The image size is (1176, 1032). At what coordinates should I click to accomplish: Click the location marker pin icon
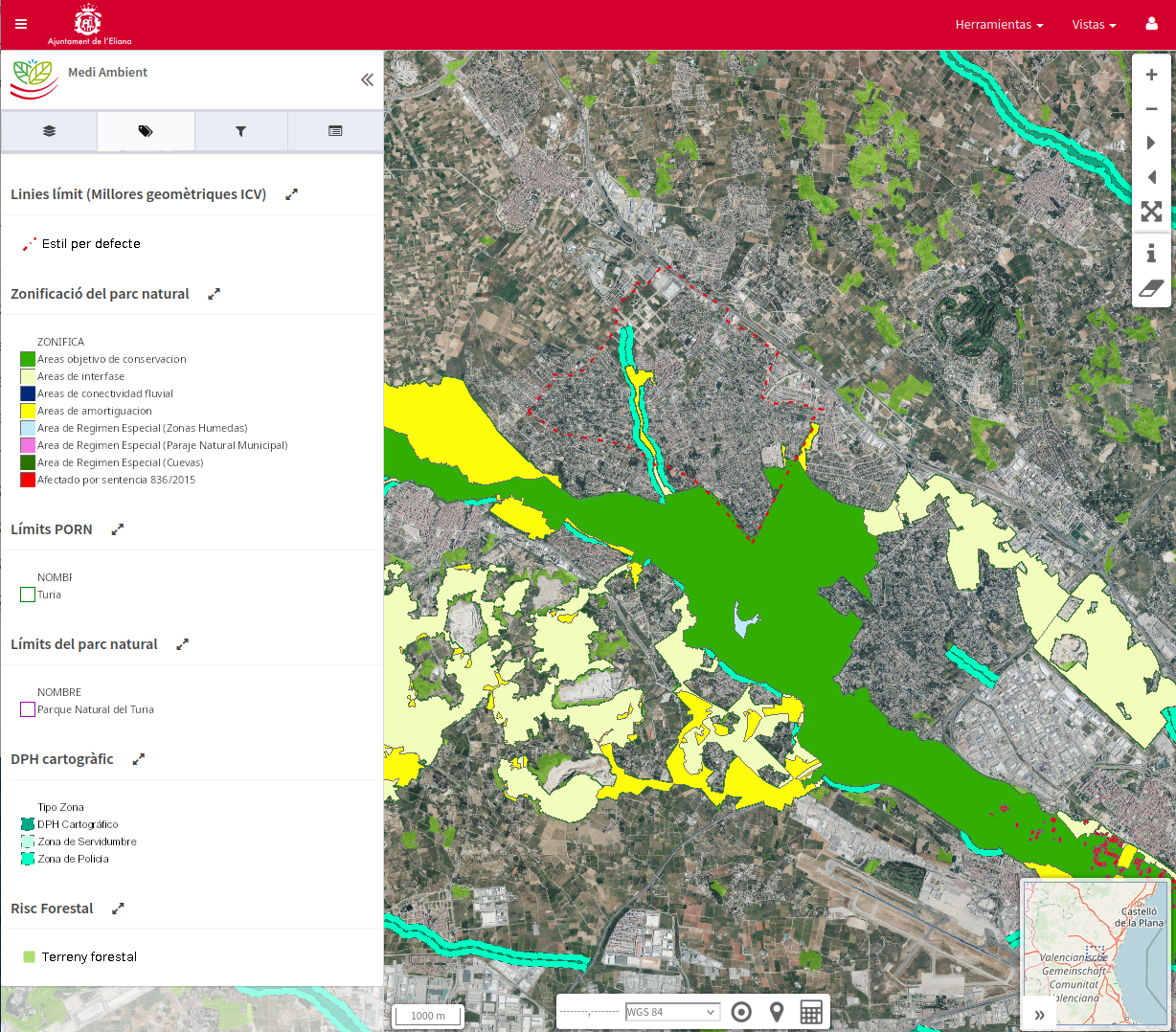777,1012
